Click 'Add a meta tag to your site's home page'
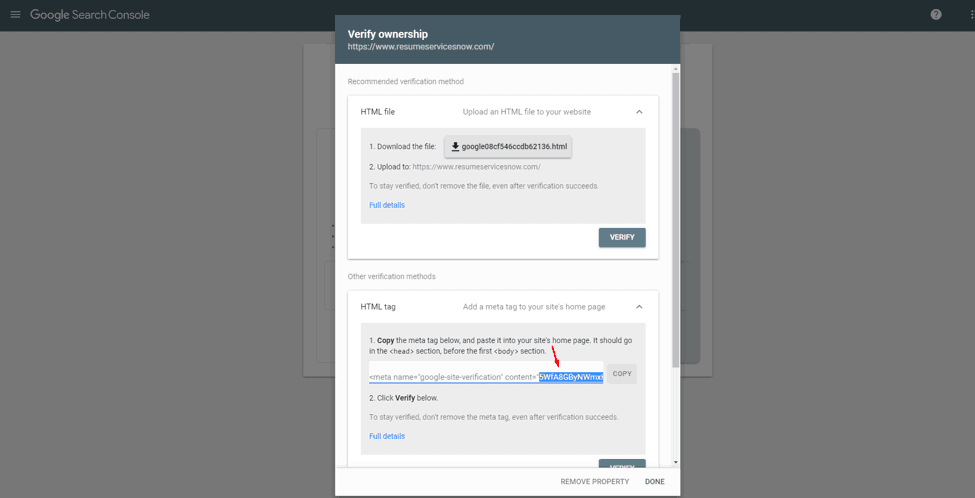 click(x=534, y=307)
